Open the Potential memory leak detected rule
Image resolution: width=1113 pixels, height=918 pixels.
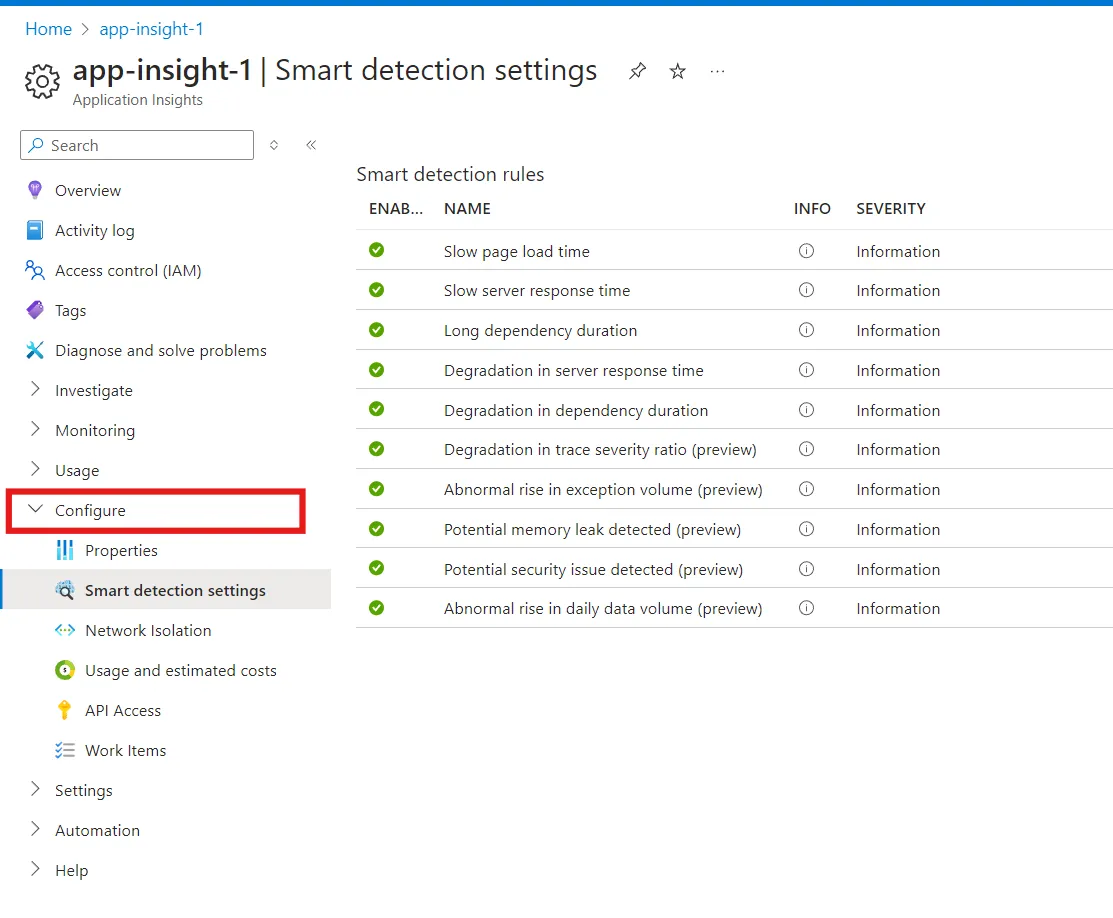[592, 530]
